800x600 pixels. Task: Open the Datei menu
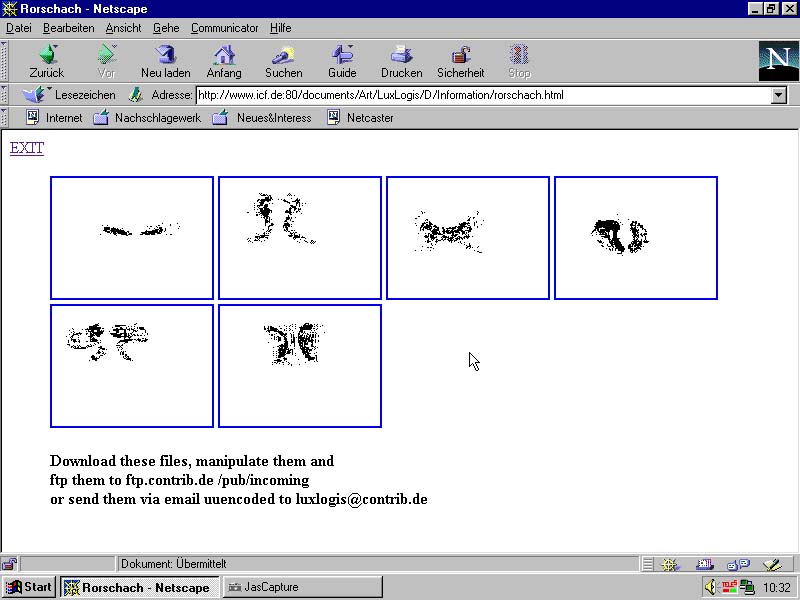click(x=19, y=28)
